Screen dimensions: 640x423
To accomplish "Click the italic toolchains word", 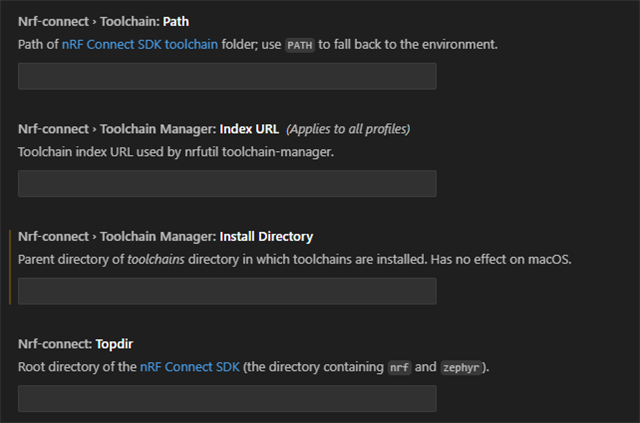I will [x=156, y=259].
